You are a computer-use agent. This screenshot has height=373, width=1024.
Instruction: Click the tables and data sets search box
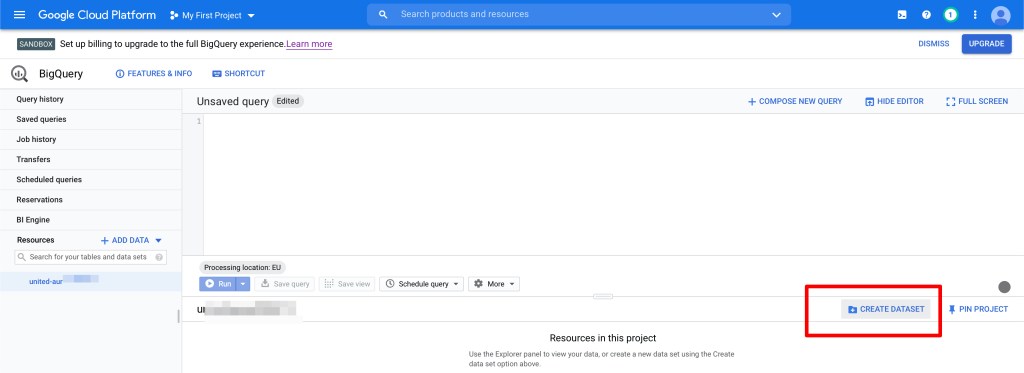tap(90, 257)
